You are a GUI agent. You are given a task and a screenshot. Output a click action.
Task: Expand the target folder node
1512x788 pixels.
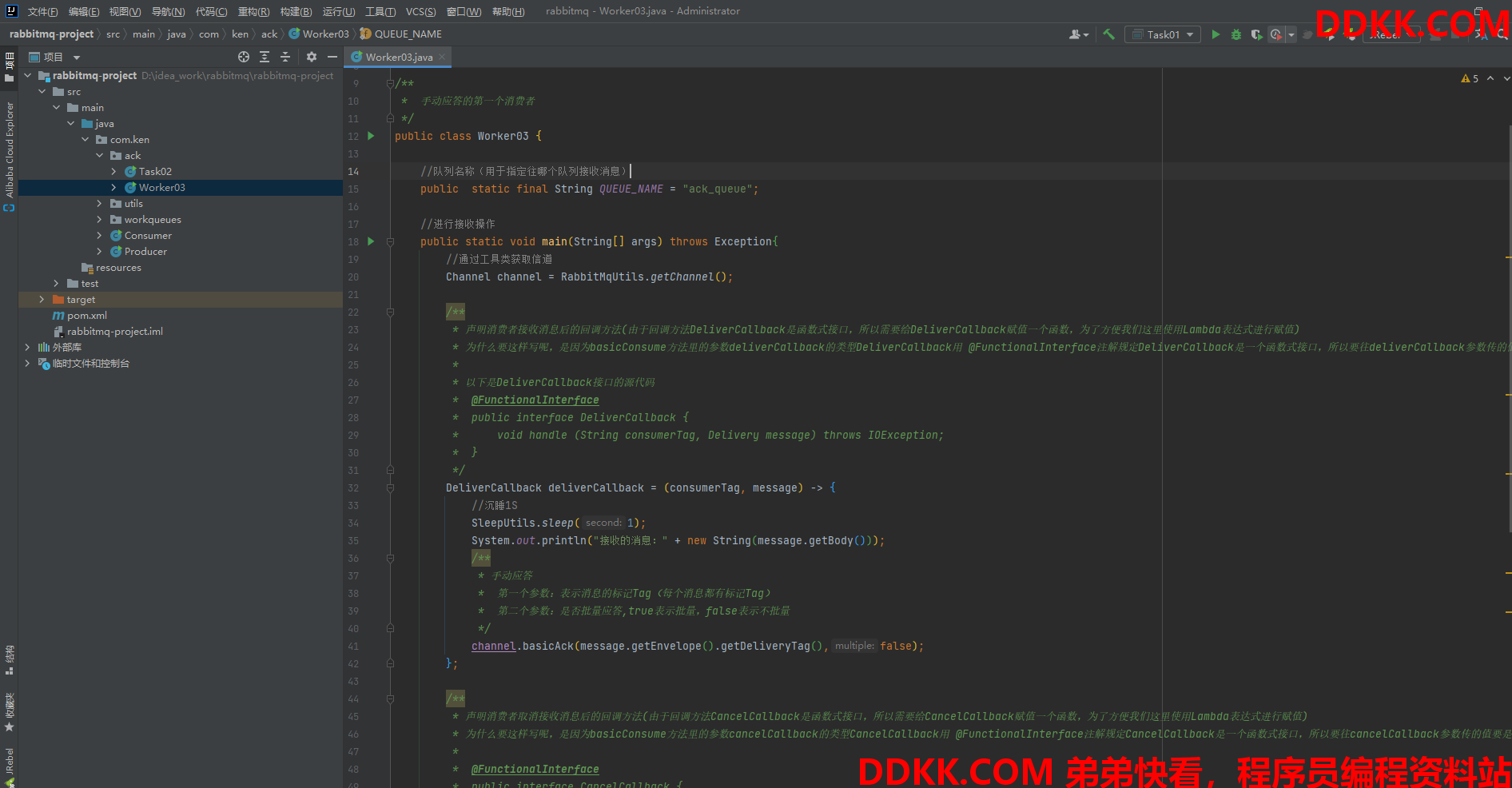(x=42, y=300)
